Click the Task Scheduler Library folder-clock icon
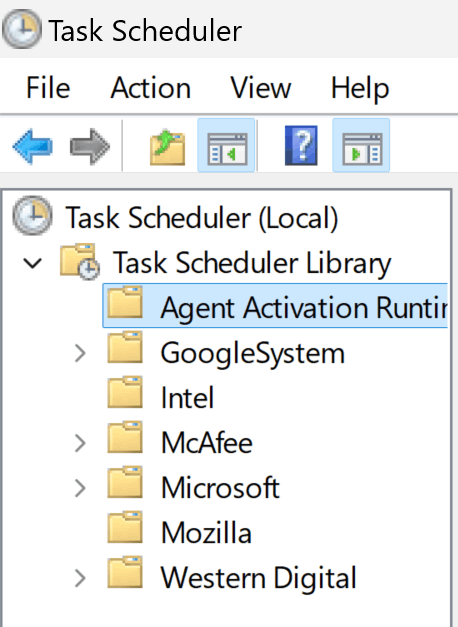The image size is (458, 627). pos(79,262)
